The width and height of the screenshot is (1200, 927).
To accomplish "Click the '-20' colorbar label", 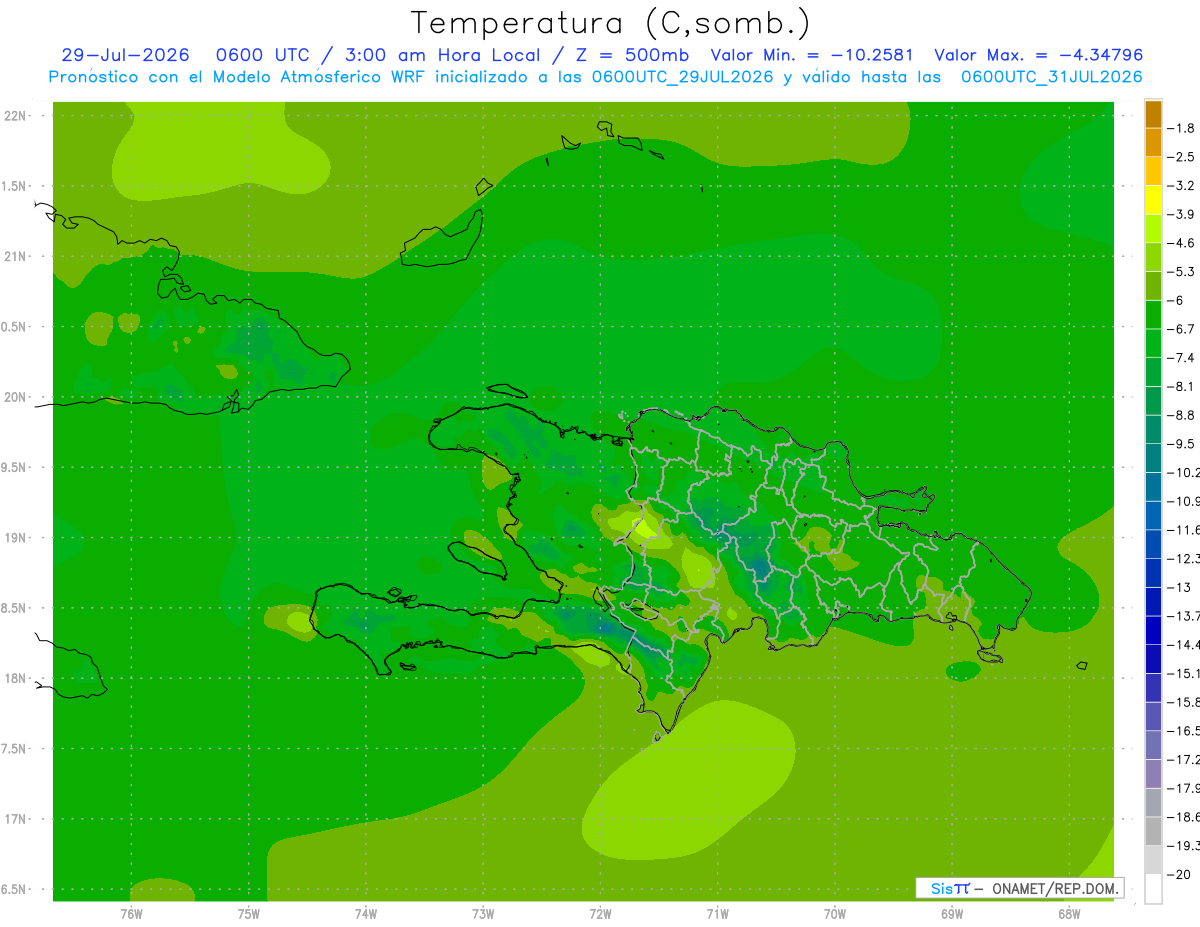I will [1178, 875].
